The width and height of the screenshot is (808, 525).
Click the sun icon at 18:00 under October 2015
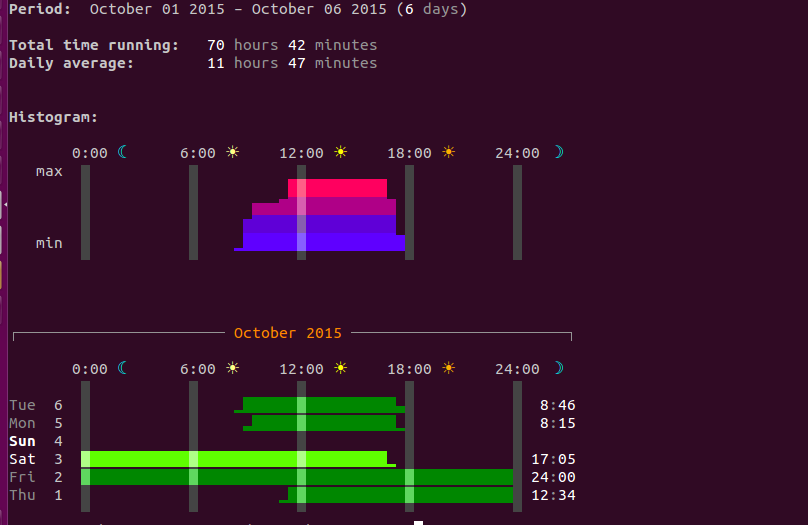pos(448,368)
